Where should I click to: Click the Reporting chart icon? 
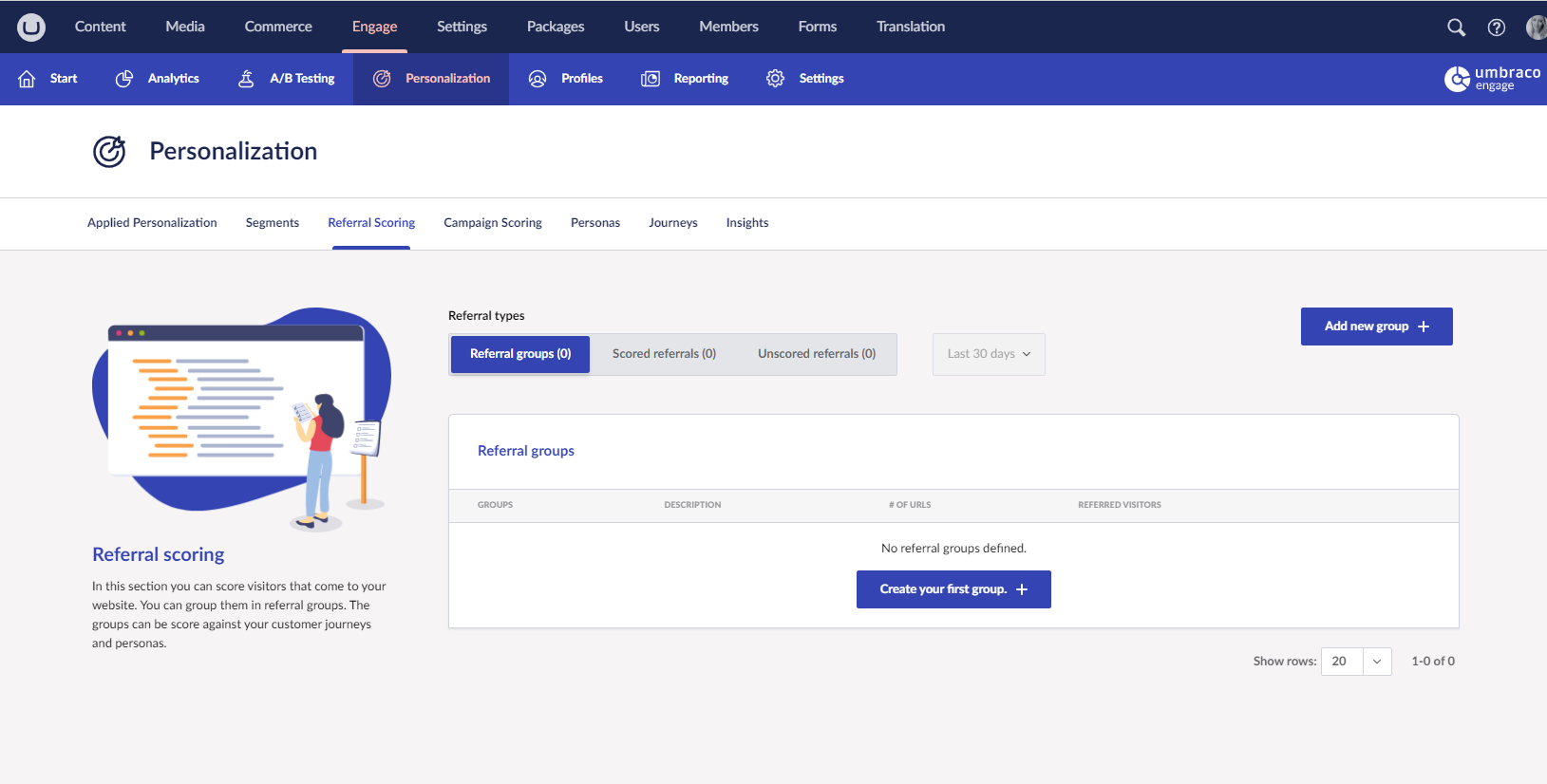click(651, 79)
